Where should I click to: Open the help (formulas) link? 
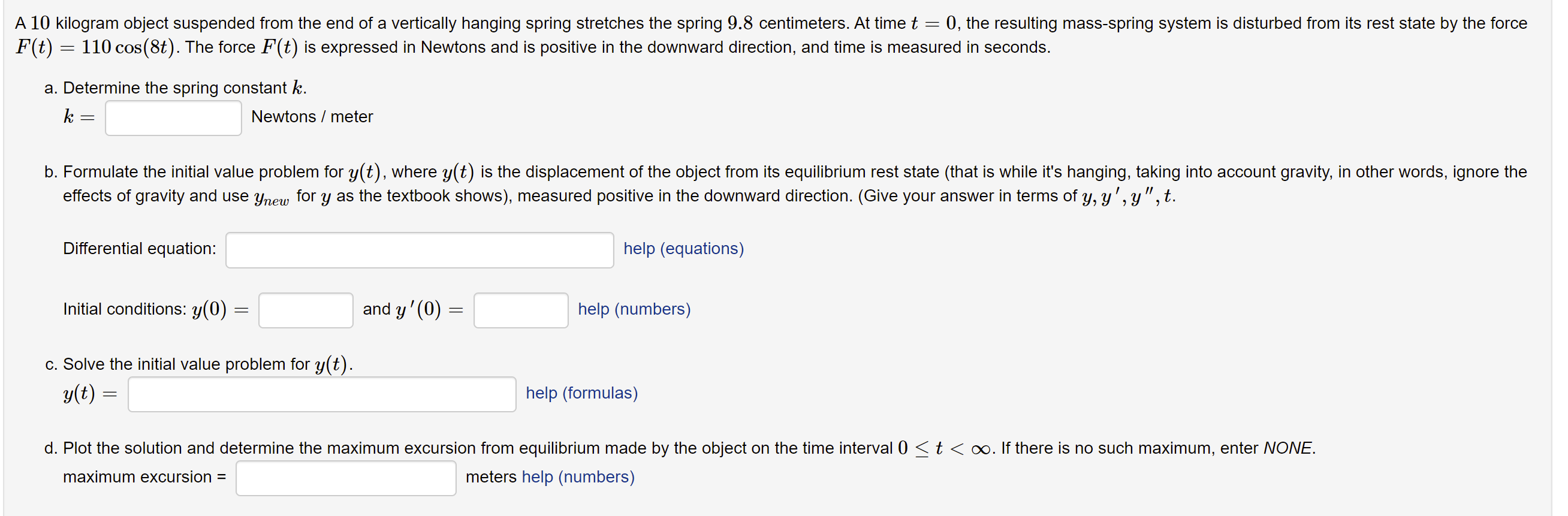pos(581,394)
